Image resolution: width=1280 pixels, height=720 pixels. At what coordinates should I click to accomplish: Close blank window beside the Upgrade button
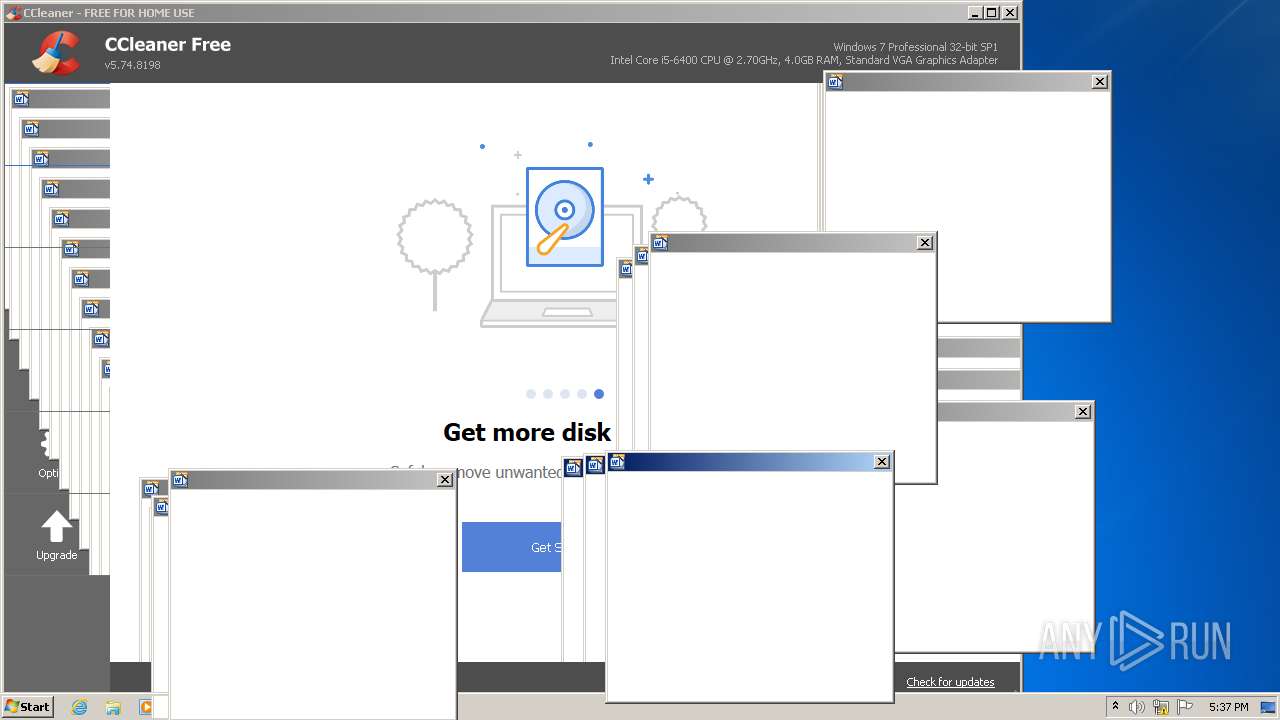[445, 480]
